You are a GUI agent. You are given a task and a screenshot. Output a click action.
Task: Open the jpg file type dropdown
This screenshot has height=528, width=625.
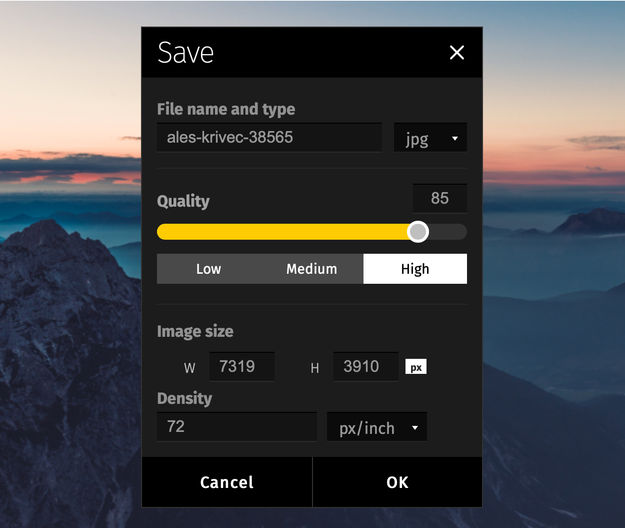pos(430,137)
